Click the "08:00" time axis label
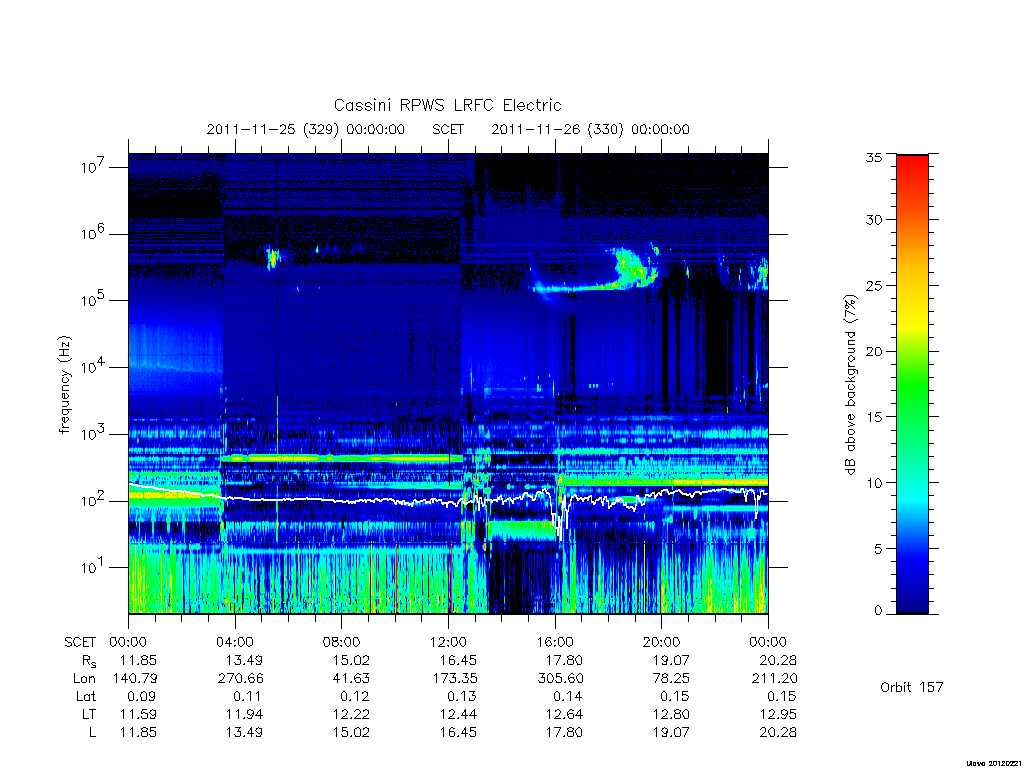 (342, 642)
